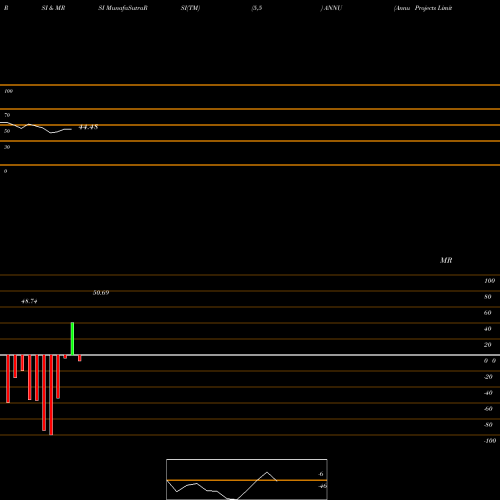This screenshot has width=500, height=500.
Task: Select the tallest red MR bar
Action: [x=51, y=395]
